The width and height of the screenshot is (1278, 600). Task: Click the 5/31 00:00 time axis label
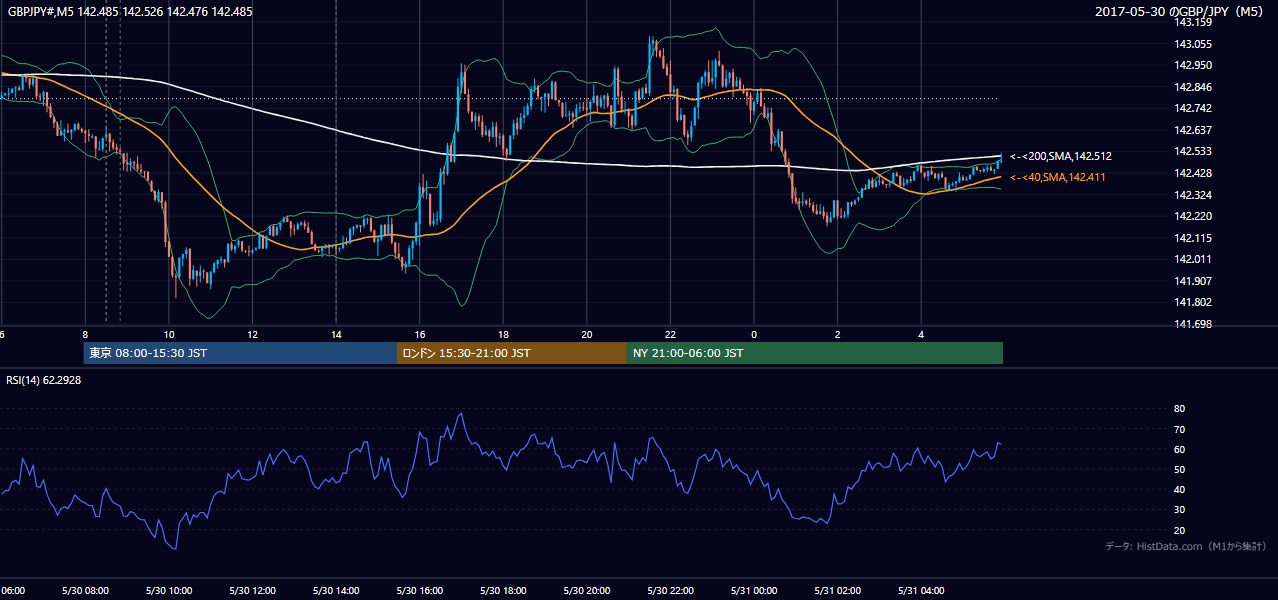point(754,591)
